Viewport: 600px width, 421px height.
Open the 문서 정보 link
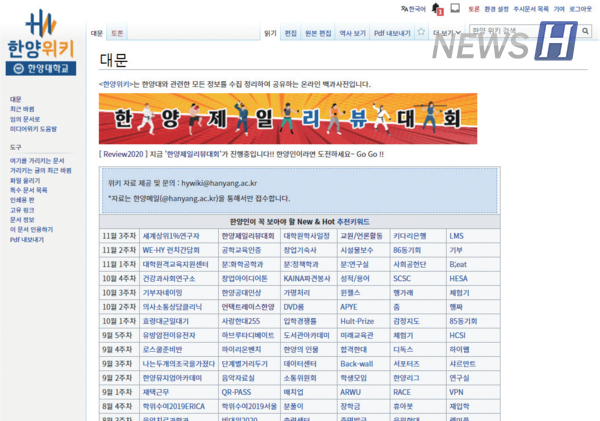pyautogui.click(x=22, y=220)
